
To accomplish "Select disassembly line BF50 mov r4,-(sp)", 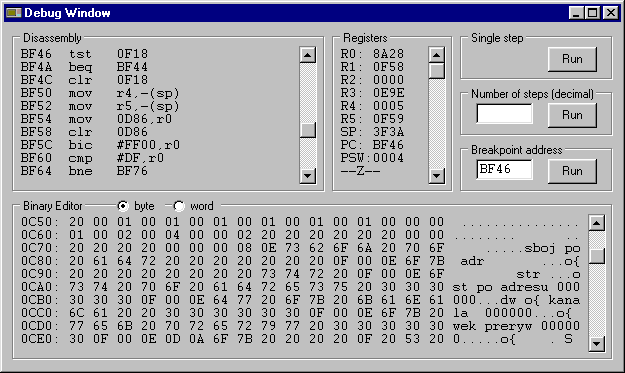I will (100, 93).
